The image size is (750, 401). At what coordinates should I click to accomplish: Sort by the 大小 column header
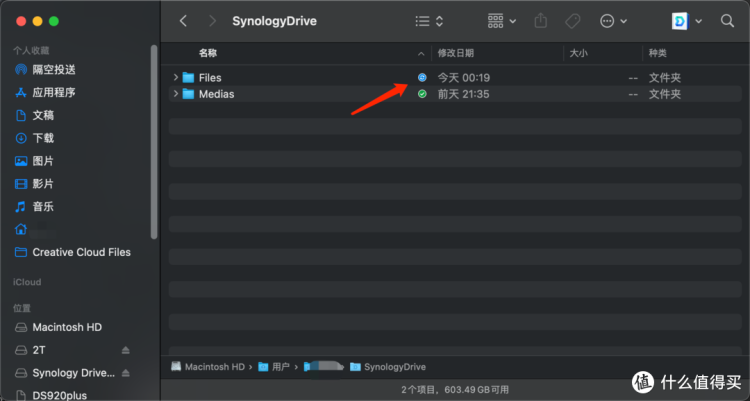578,53
